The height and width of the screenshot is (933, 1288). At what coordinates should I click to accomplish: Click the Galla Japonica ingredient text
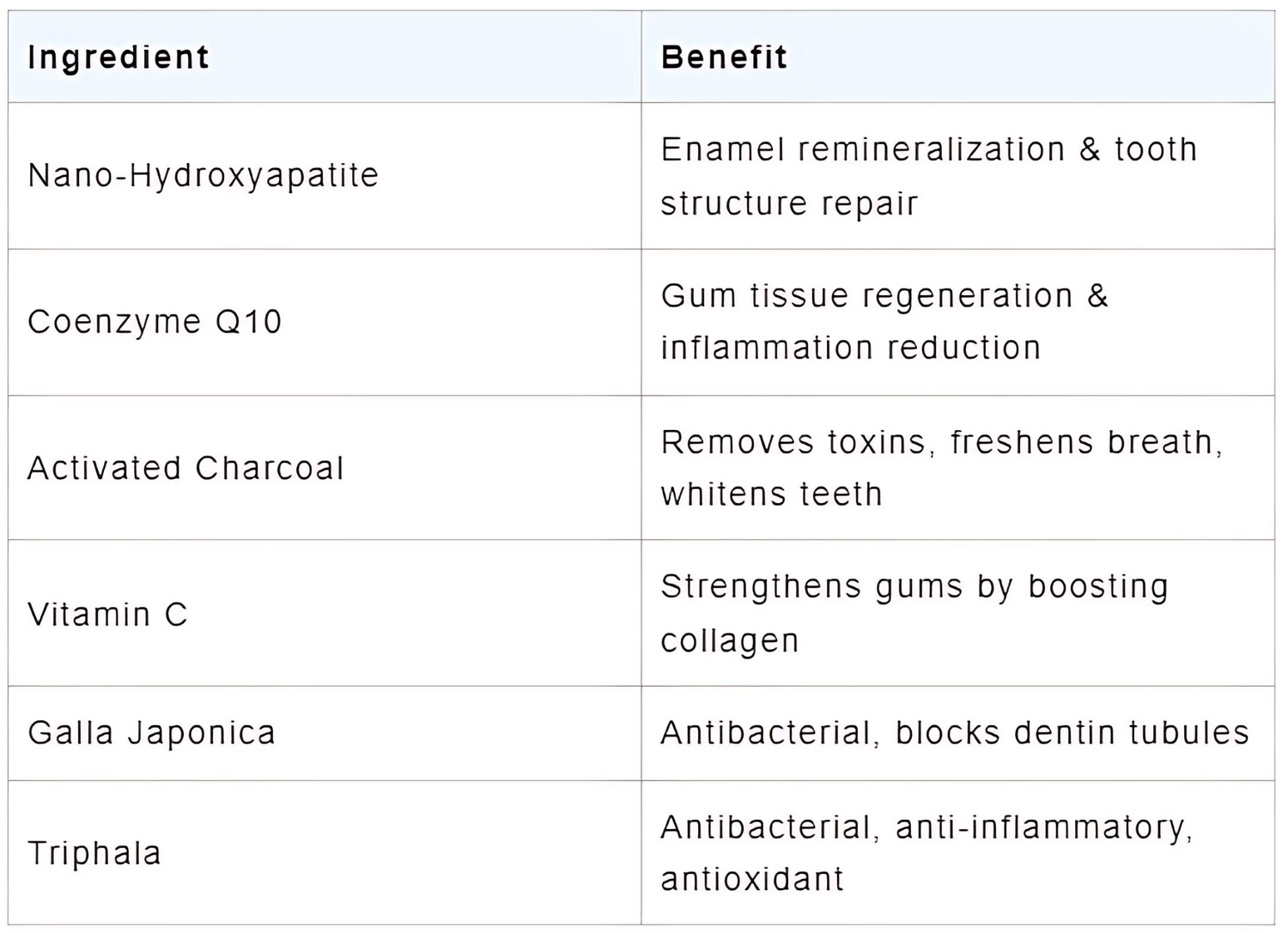pyautogui.click(x=151, y=733)
